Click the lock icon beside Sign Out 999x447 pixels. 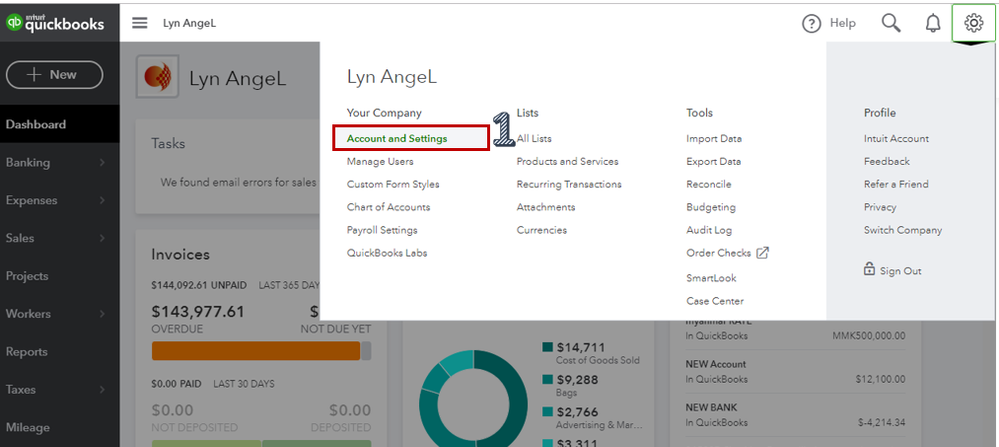[869, 269]
